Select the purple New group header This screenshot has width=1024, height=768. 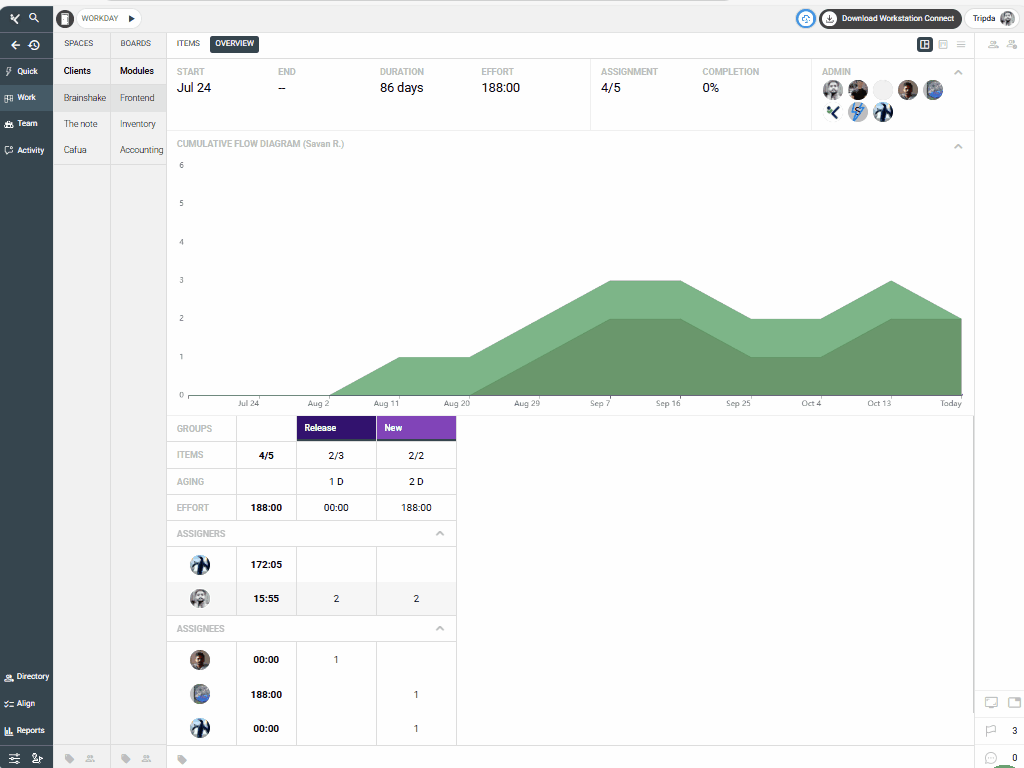pos(416,428)
